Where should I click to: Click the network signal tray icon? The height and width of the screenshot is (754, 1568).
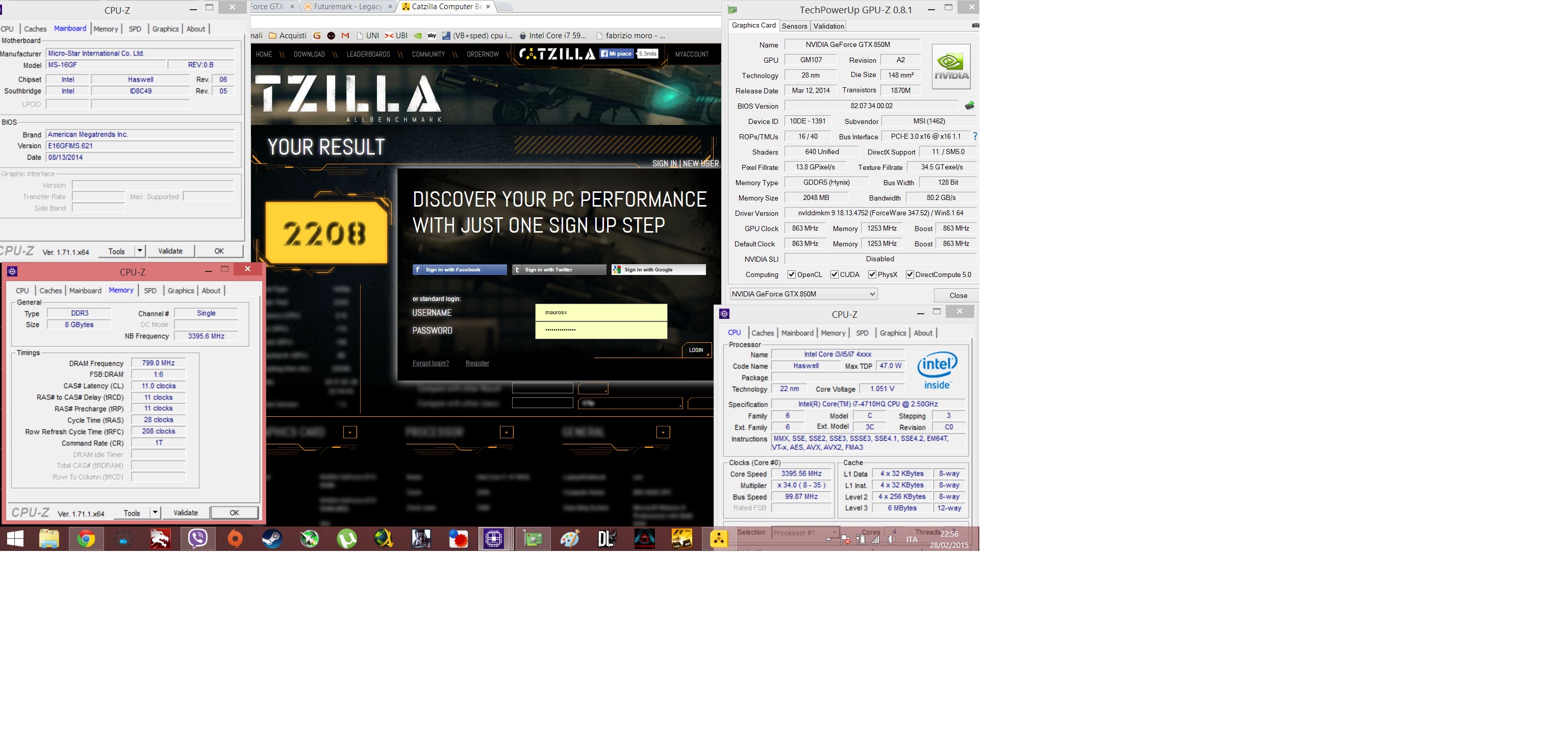pos(875,539)
